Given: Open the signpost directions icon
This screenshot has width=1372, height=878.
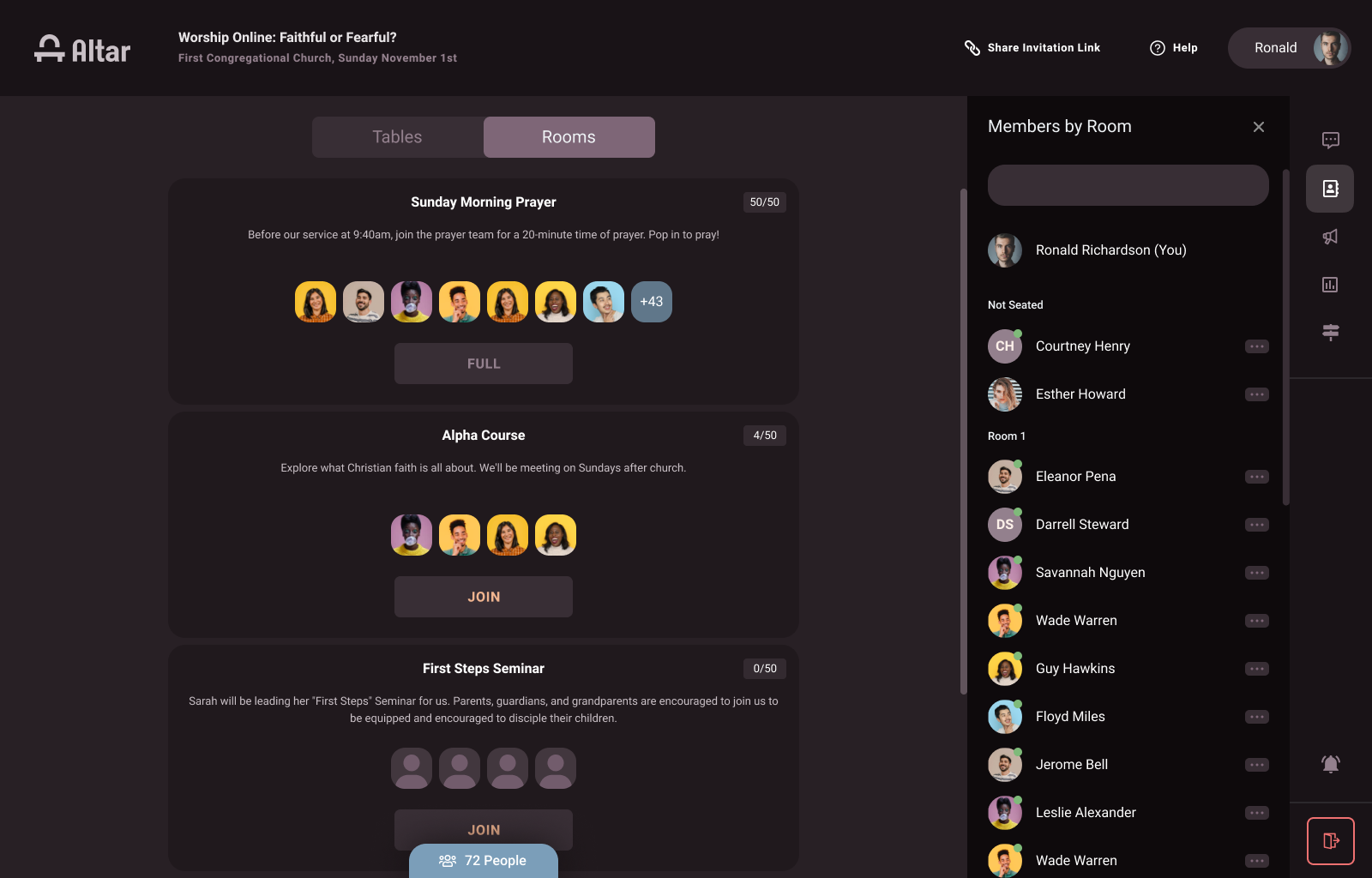Looking at the screenshot, I should pyautogui.click(x=1330, y=333).
